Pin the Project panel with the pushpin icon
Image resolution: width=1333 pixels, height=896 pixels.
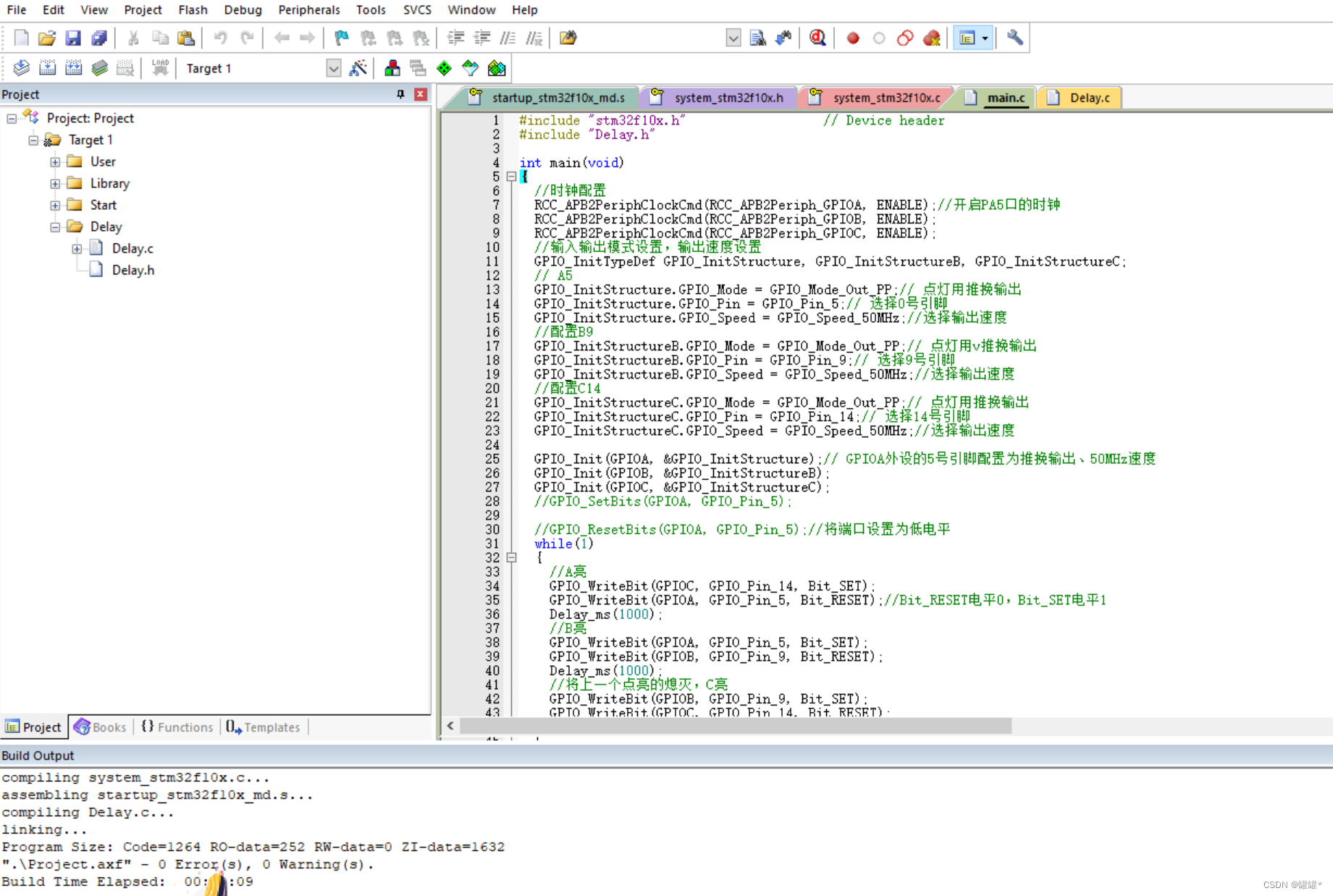coord(400,95)
